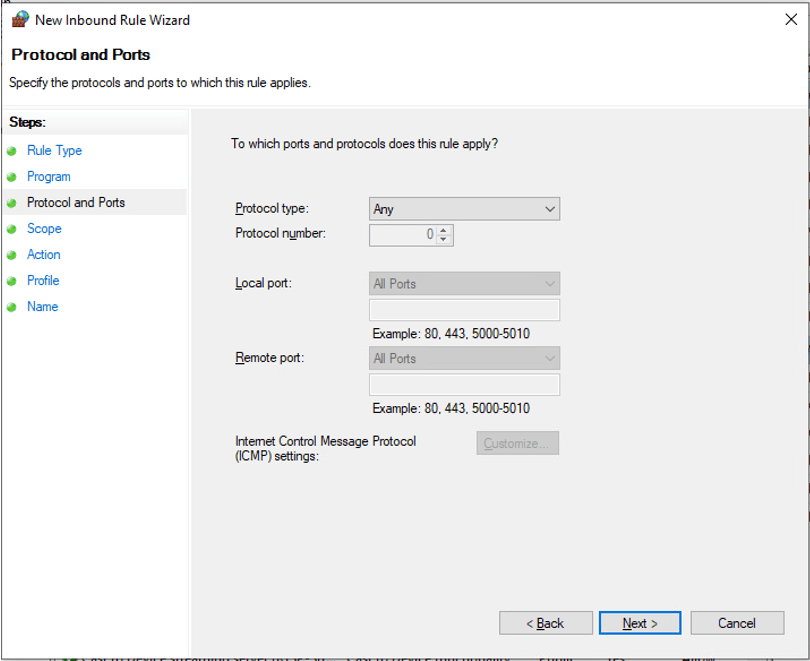Click the ICMP Customize button
The image size is (810, 661).
click(x=518, y=443)
